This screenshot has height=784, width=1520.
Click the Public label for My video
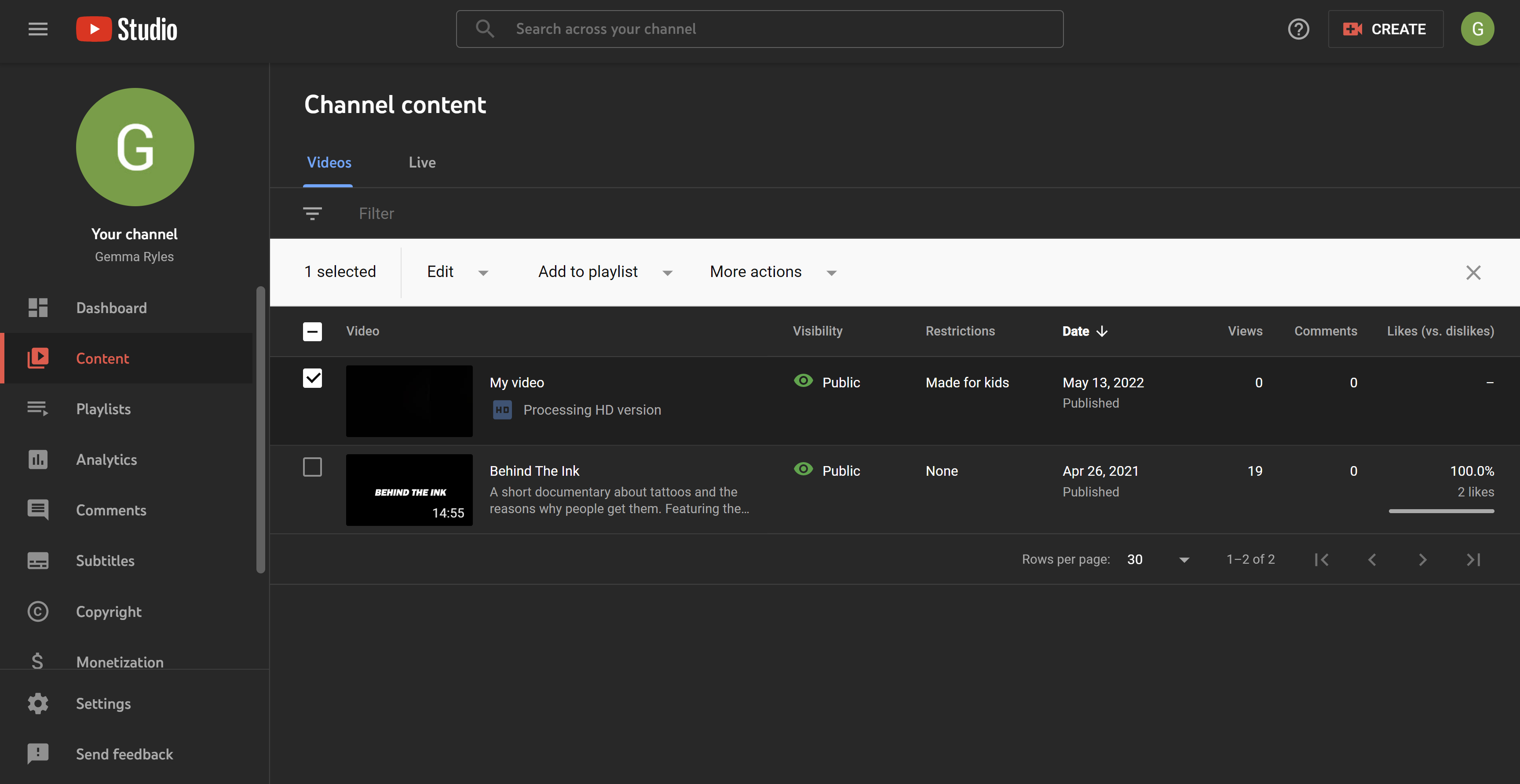pos(841,382)
